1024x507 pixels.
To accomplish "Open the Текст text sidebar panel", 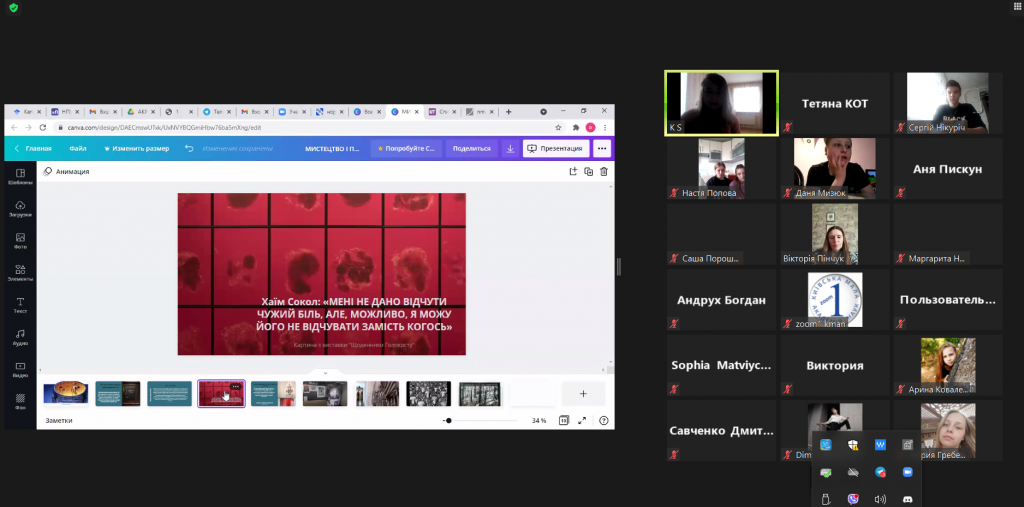I will click(20, 305).
